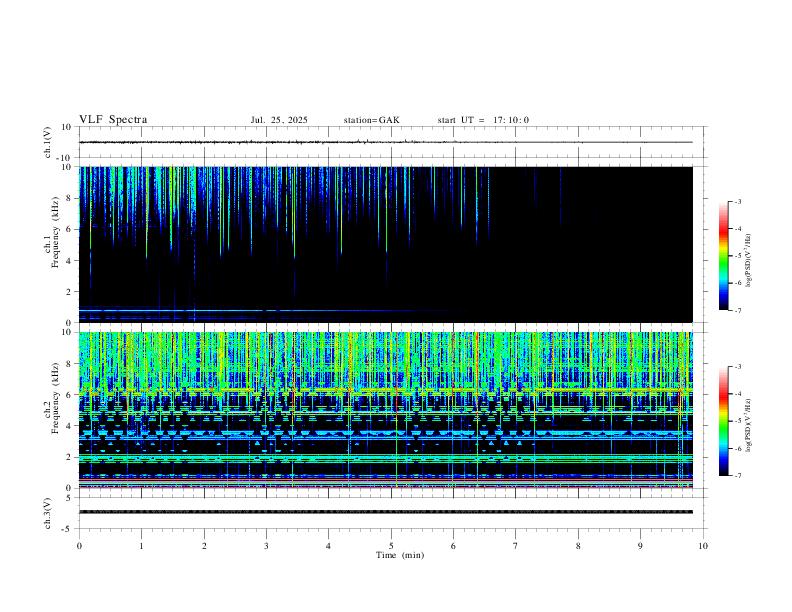
Task: Click the ch.1 spectrogram panel
Action: tap(386, 244)
